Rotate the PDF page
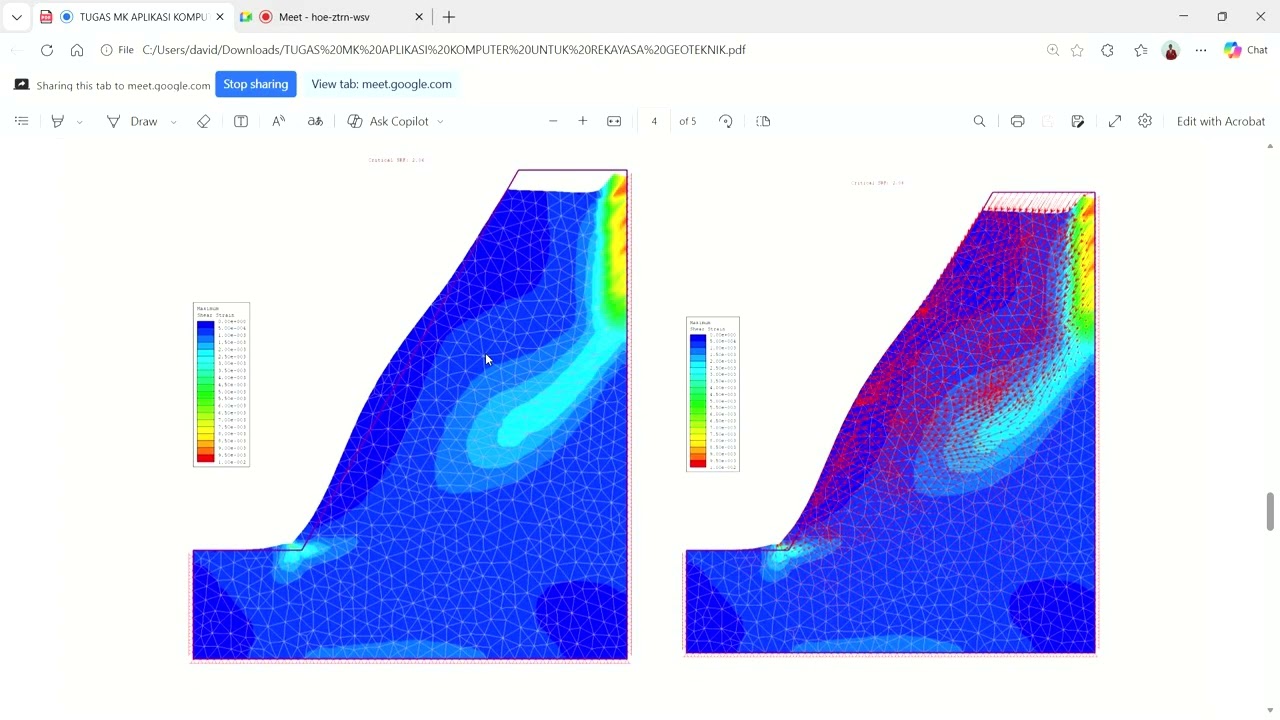This screenshot has width=1280, height=720. tap(726, 121)
